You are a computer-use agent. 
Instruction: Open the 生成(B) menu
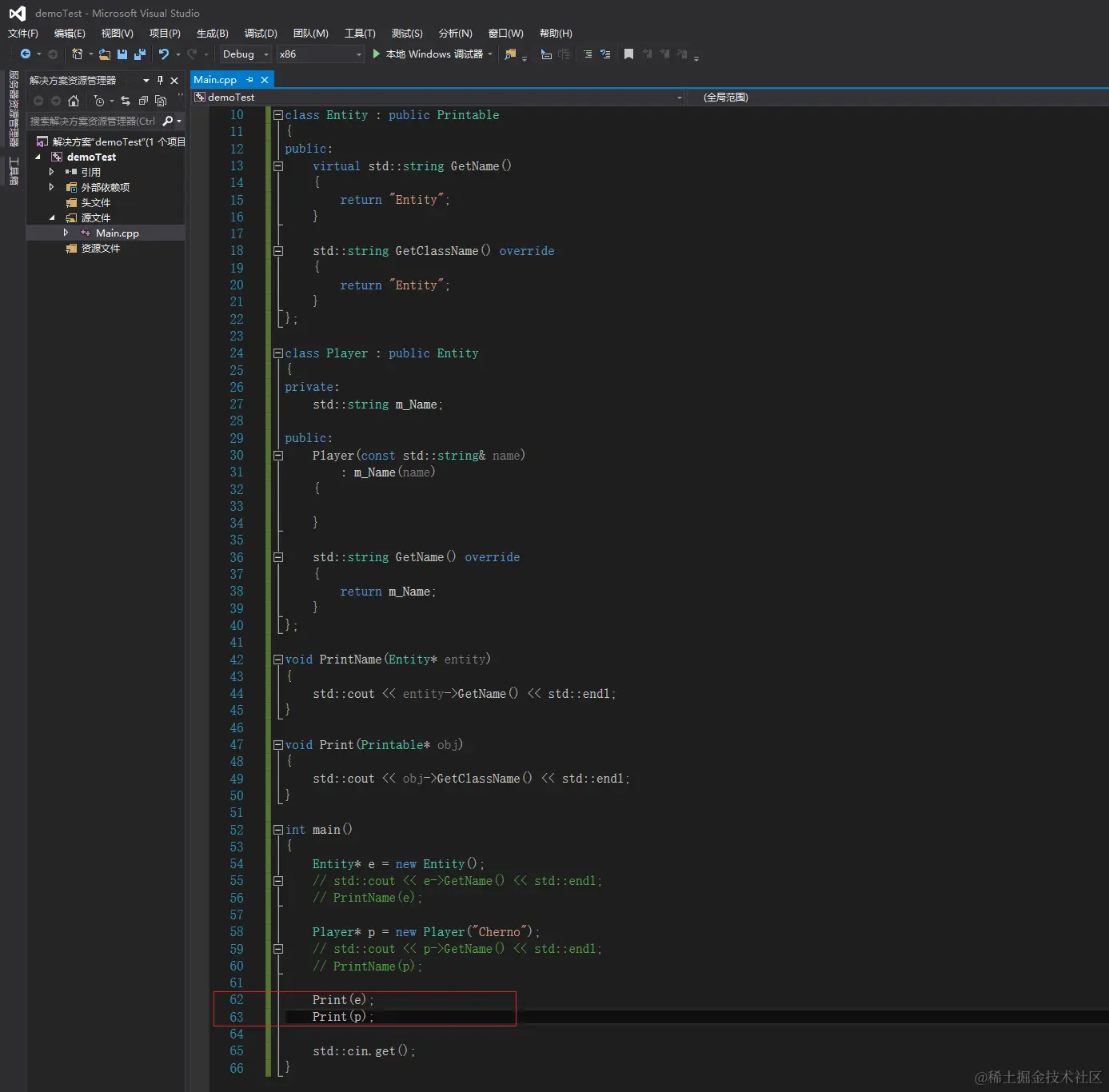(x=212, y=34)
